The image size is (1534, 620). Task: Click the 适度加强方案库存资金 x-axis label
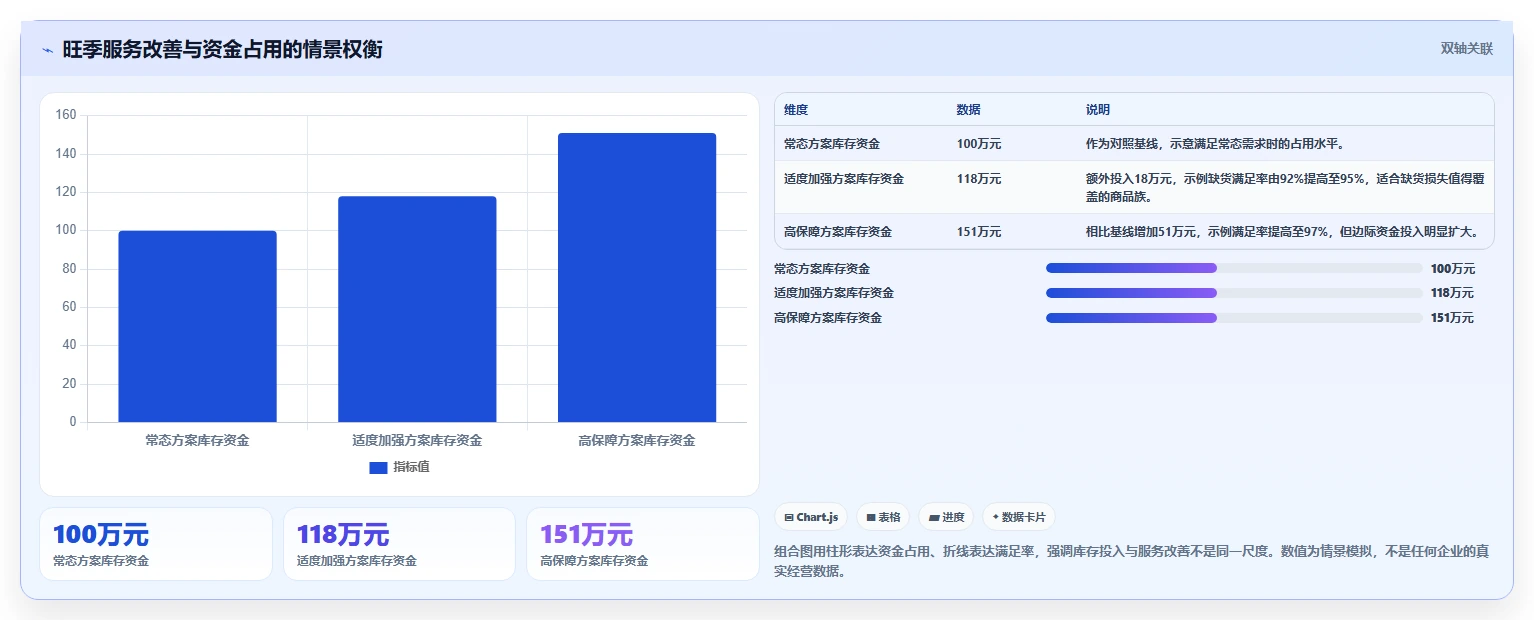click(417, 440)
